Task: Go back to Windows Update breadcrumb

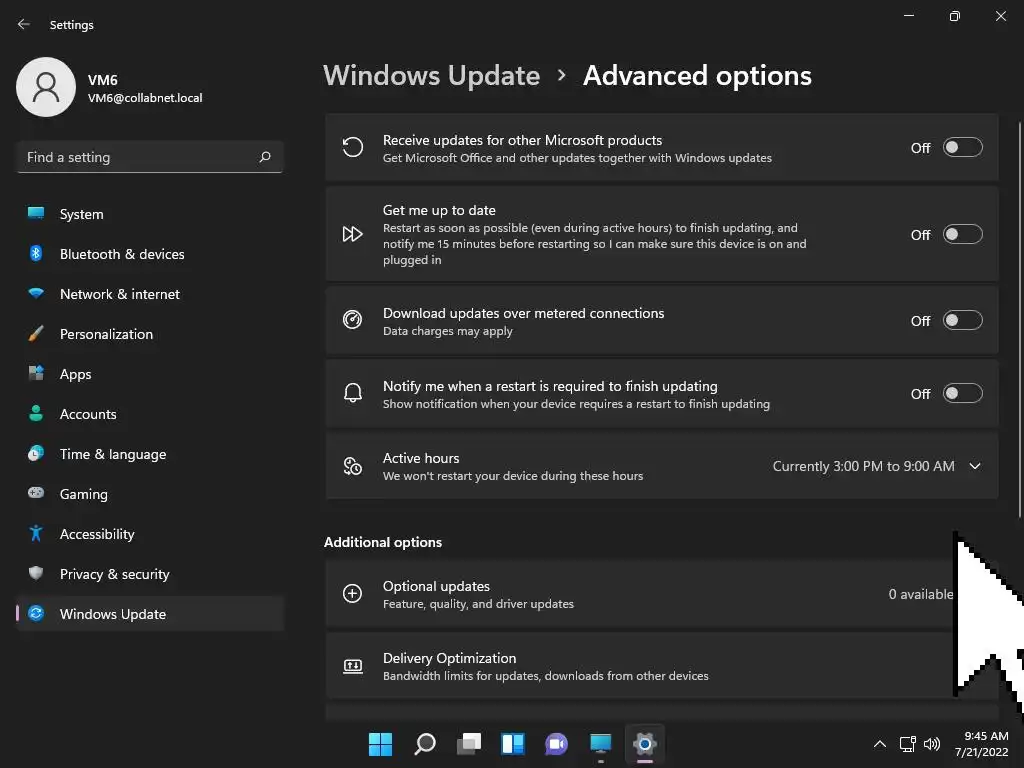Action: click(432, 76)
